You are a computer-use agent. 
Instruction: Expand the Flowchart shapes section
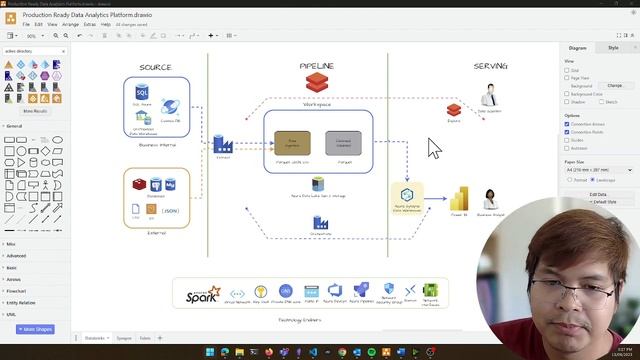click(x=16, y=291)
